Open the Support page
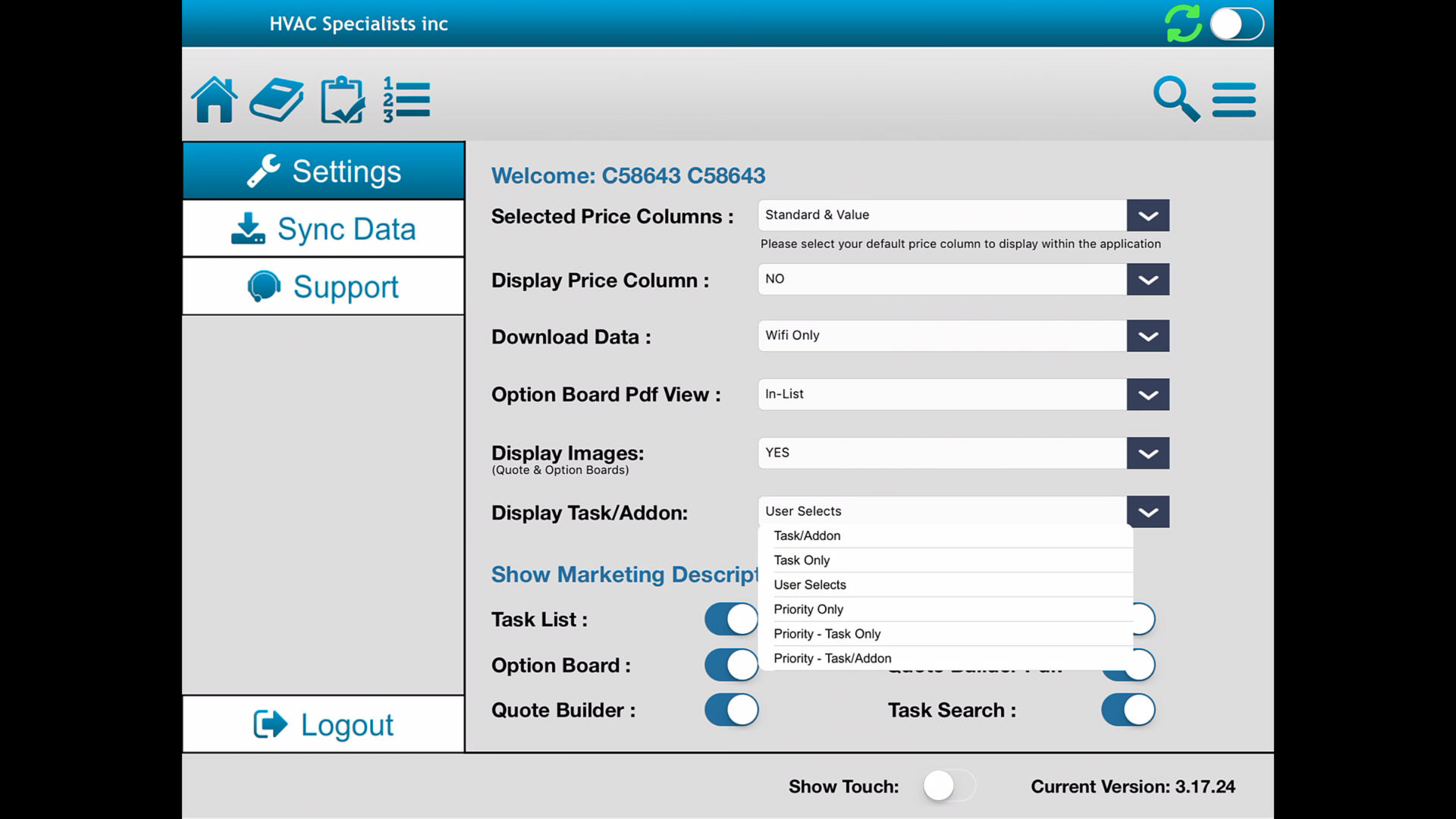This screenshot has width=1456, height=819. (x=324, y=286)
